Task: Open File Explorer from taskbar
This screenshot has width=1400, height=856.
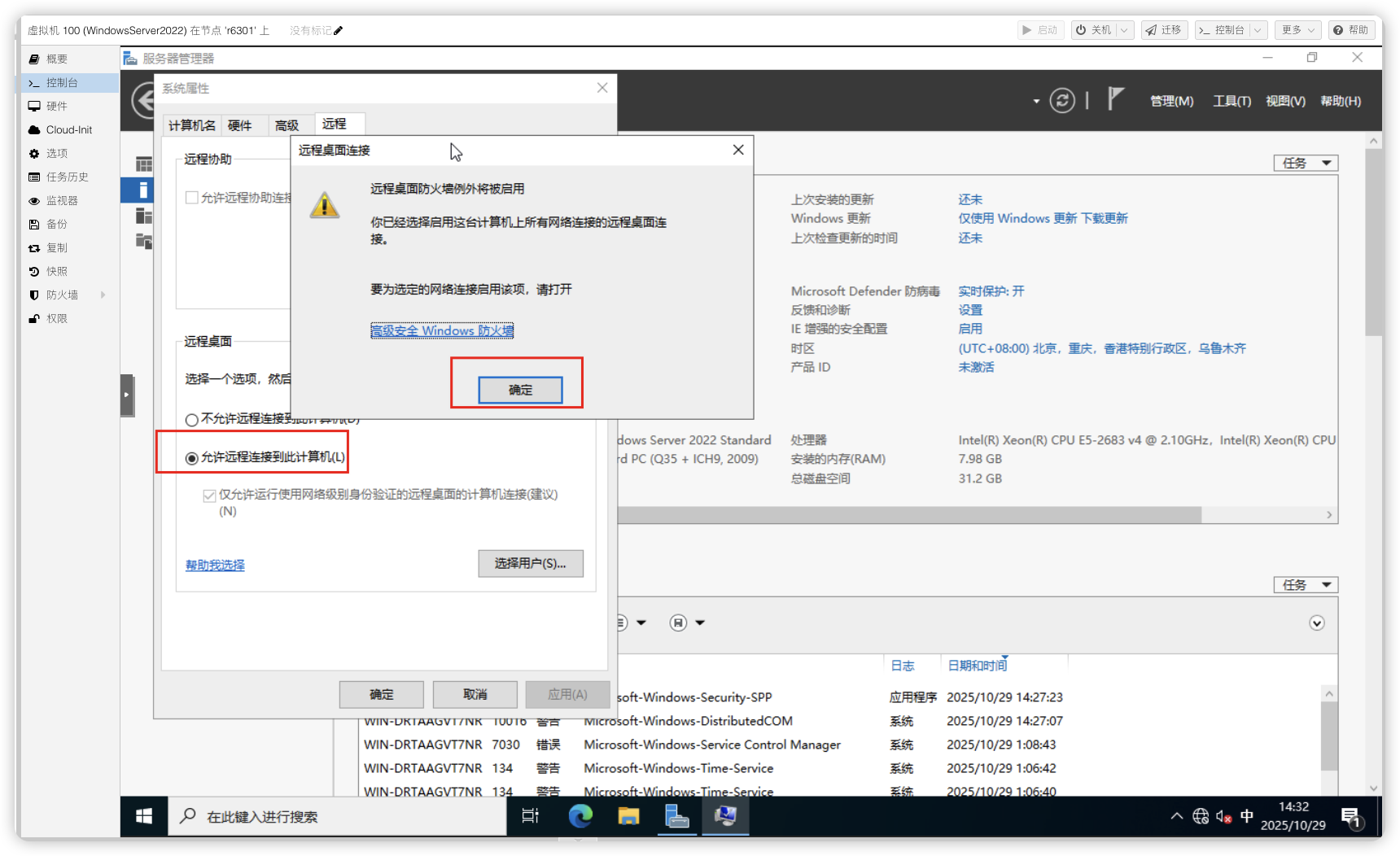Action: point(628,815)
